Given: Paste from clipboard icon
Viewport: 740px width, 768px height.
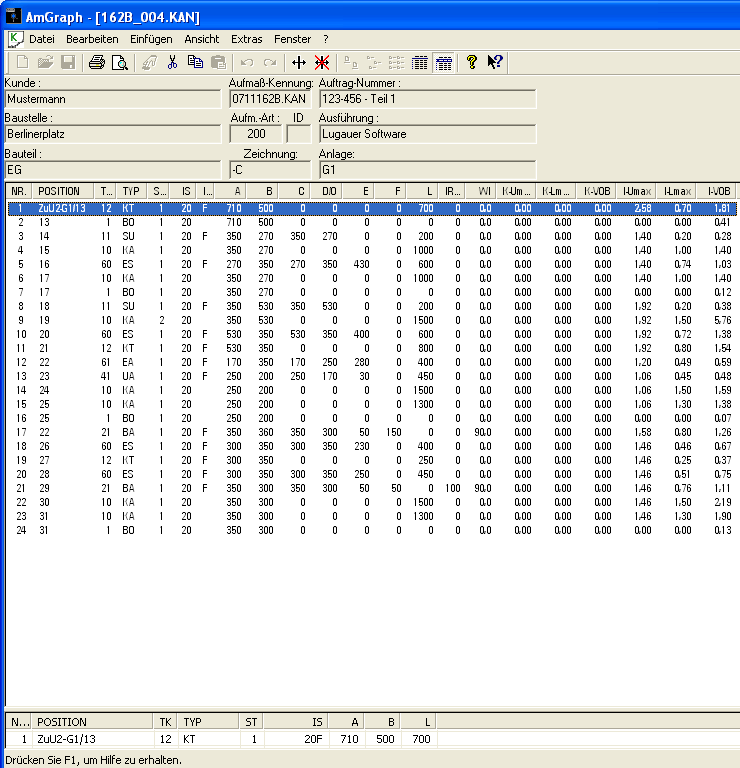Looking at the screenshot, I should pos(218,62).
